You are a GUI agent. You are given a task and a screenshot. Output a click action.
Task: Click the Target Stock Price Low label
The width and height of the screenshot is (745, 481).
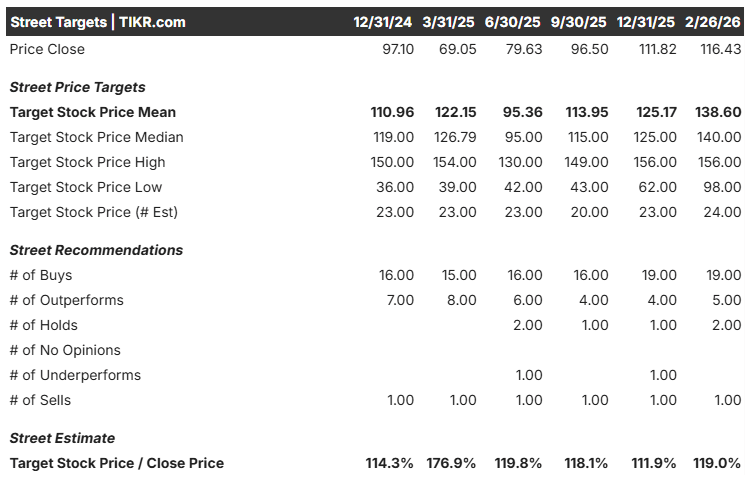[86, 187]
